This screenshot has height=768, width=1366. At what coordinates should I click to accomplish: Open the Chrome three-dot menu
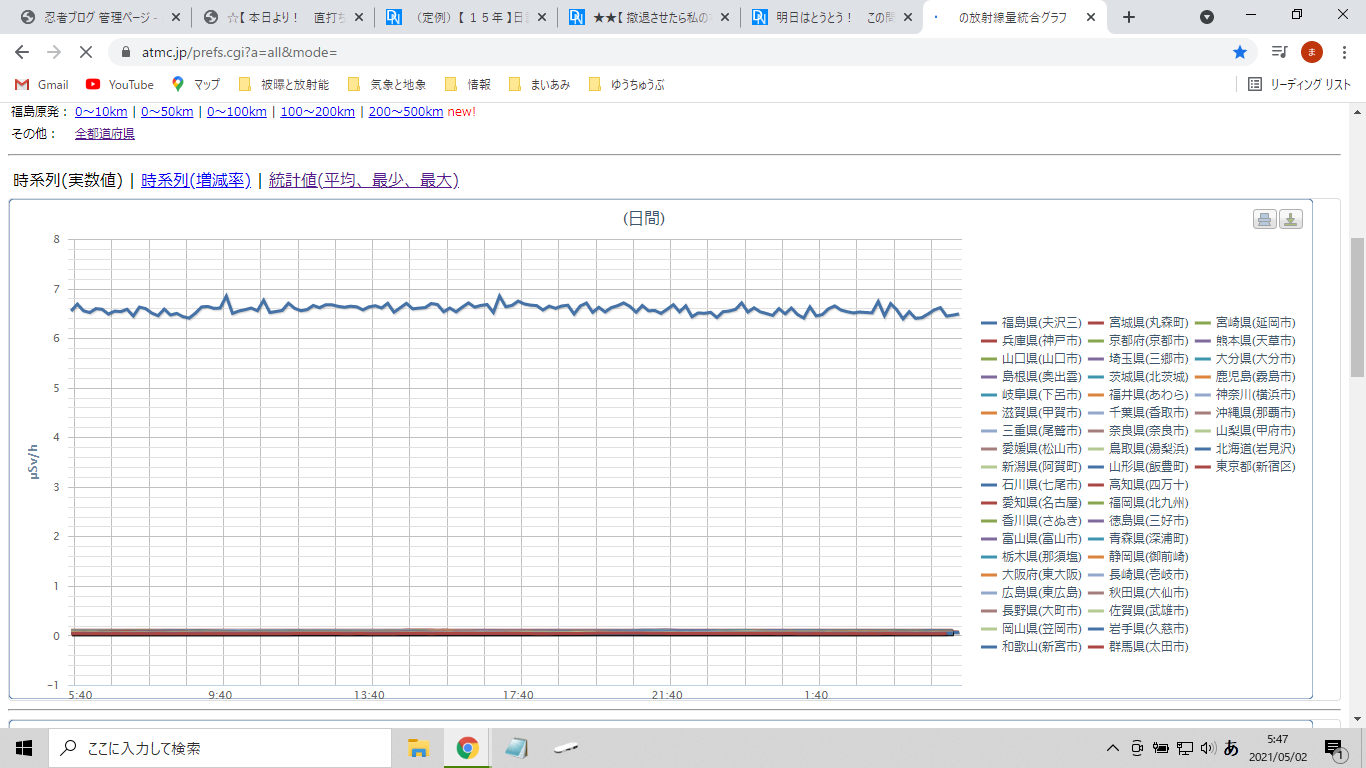click(1344, 52)
